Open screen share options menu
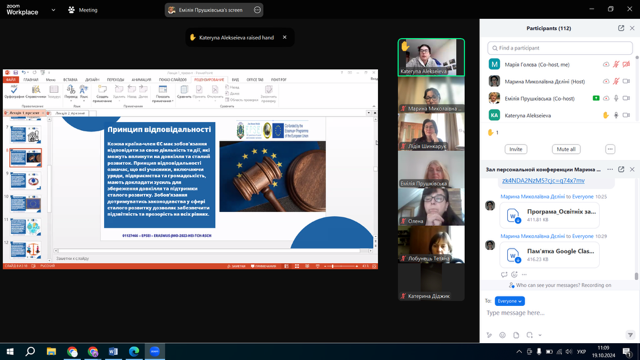640x360 pixels. pyautogui.click(x=257, y=10)
